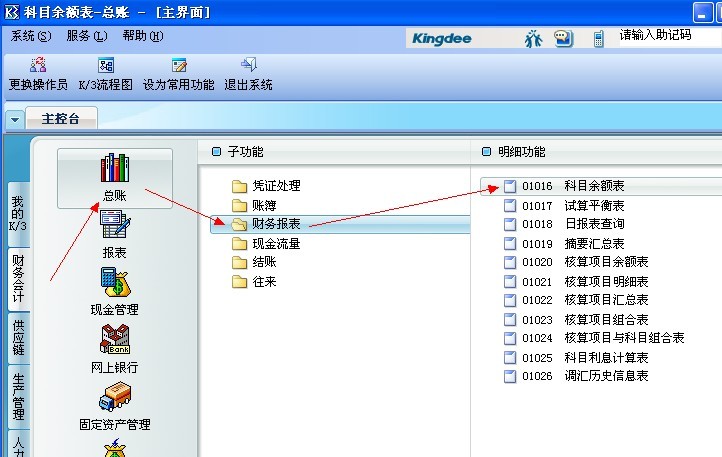The height and width of the screenshot is (457, 722).
Task: Expand the dropdown arrow left of 主控台 tab
Action: click(x=15, y=120)
